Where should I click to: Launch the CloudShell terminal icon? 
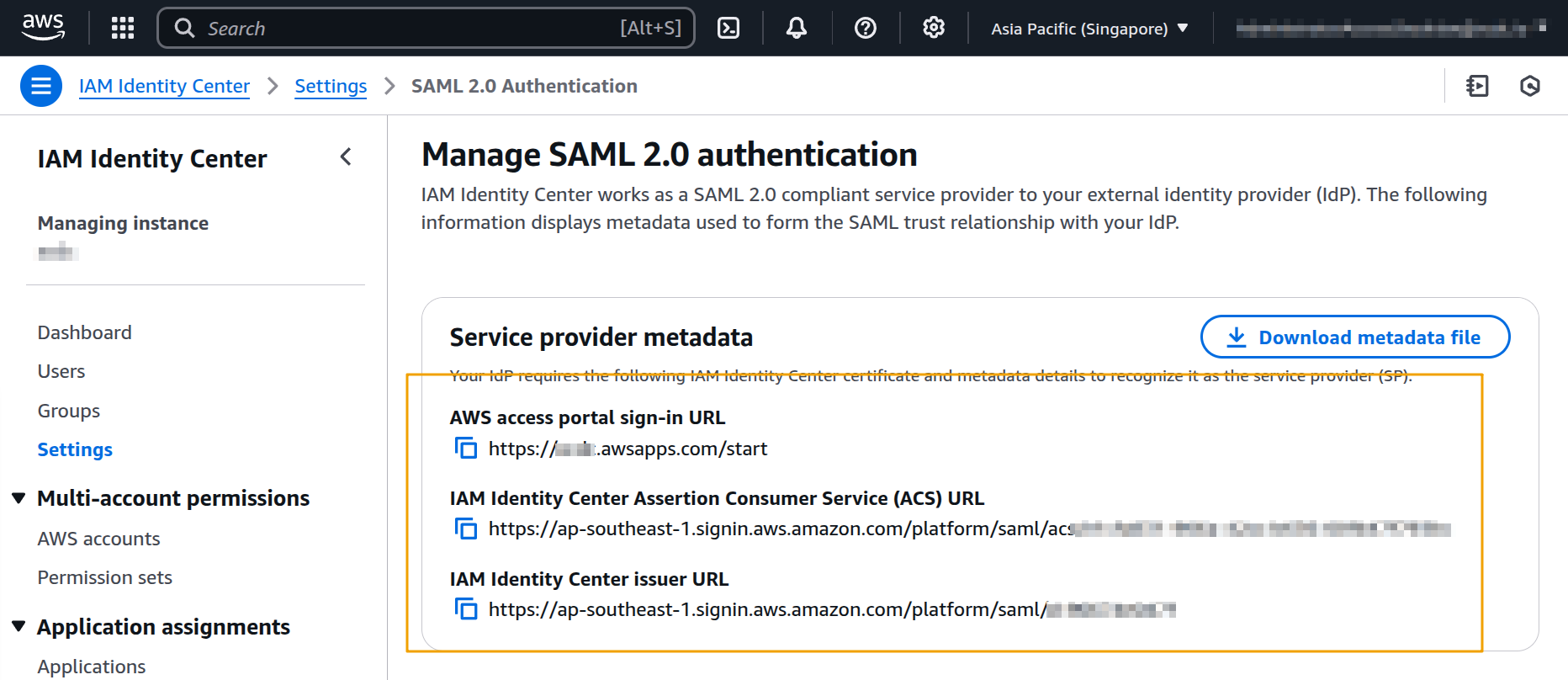728,28
